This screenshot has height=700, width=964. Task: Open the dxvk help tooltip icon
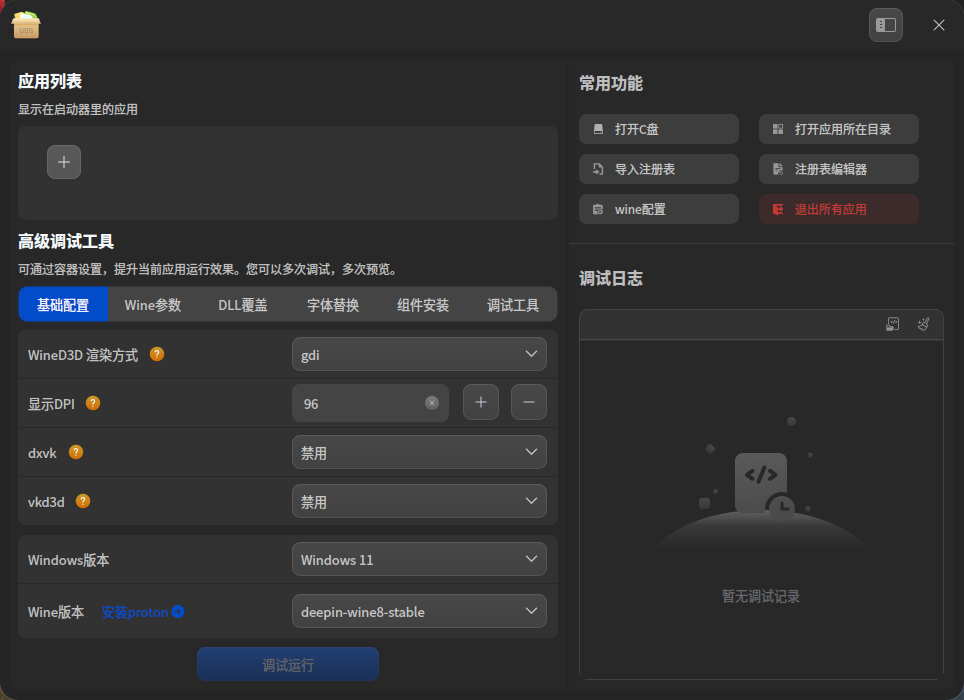coord(76,452)
